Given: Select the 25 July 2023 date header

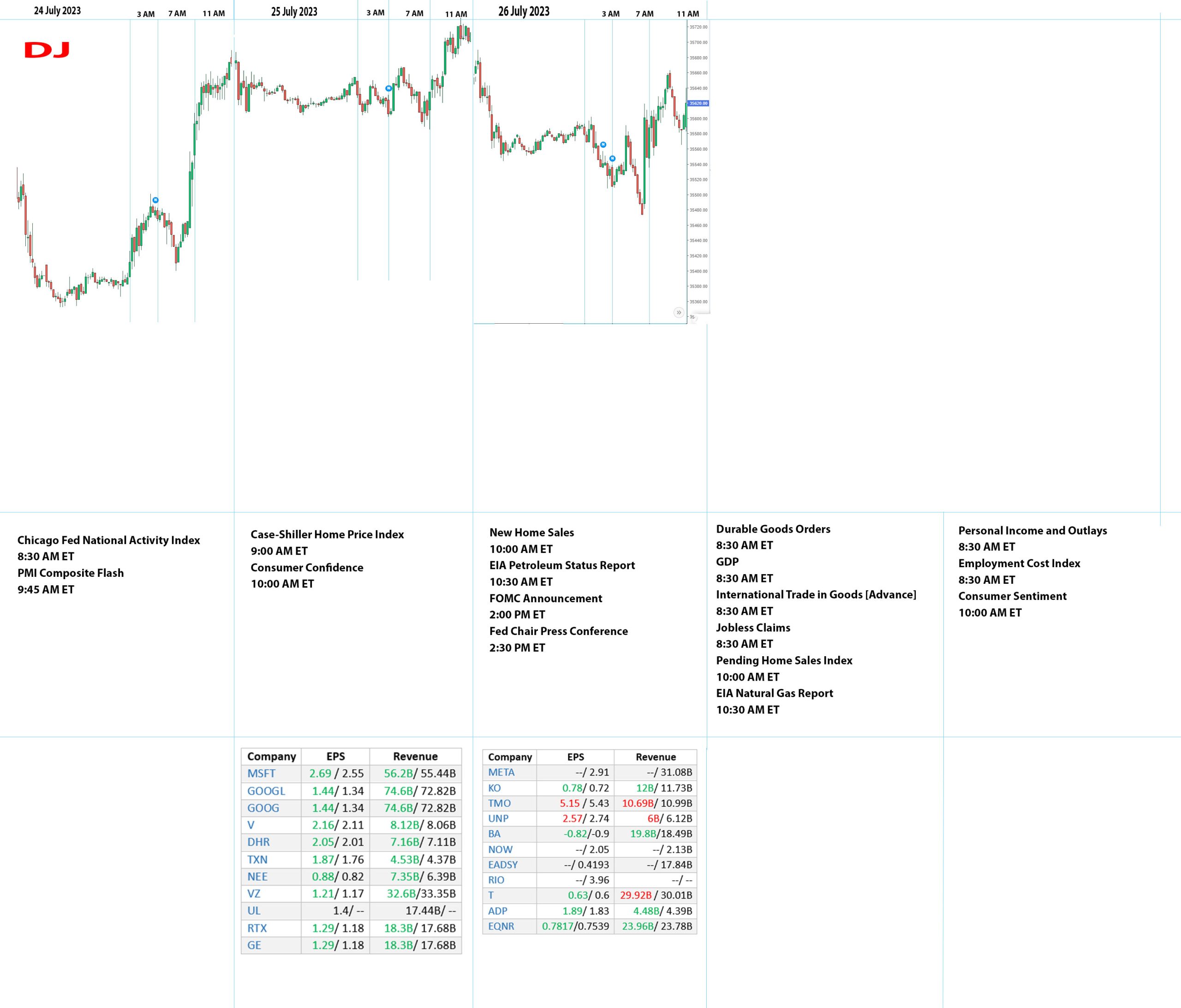Looking at the screenshot, I should click(294, 12).
